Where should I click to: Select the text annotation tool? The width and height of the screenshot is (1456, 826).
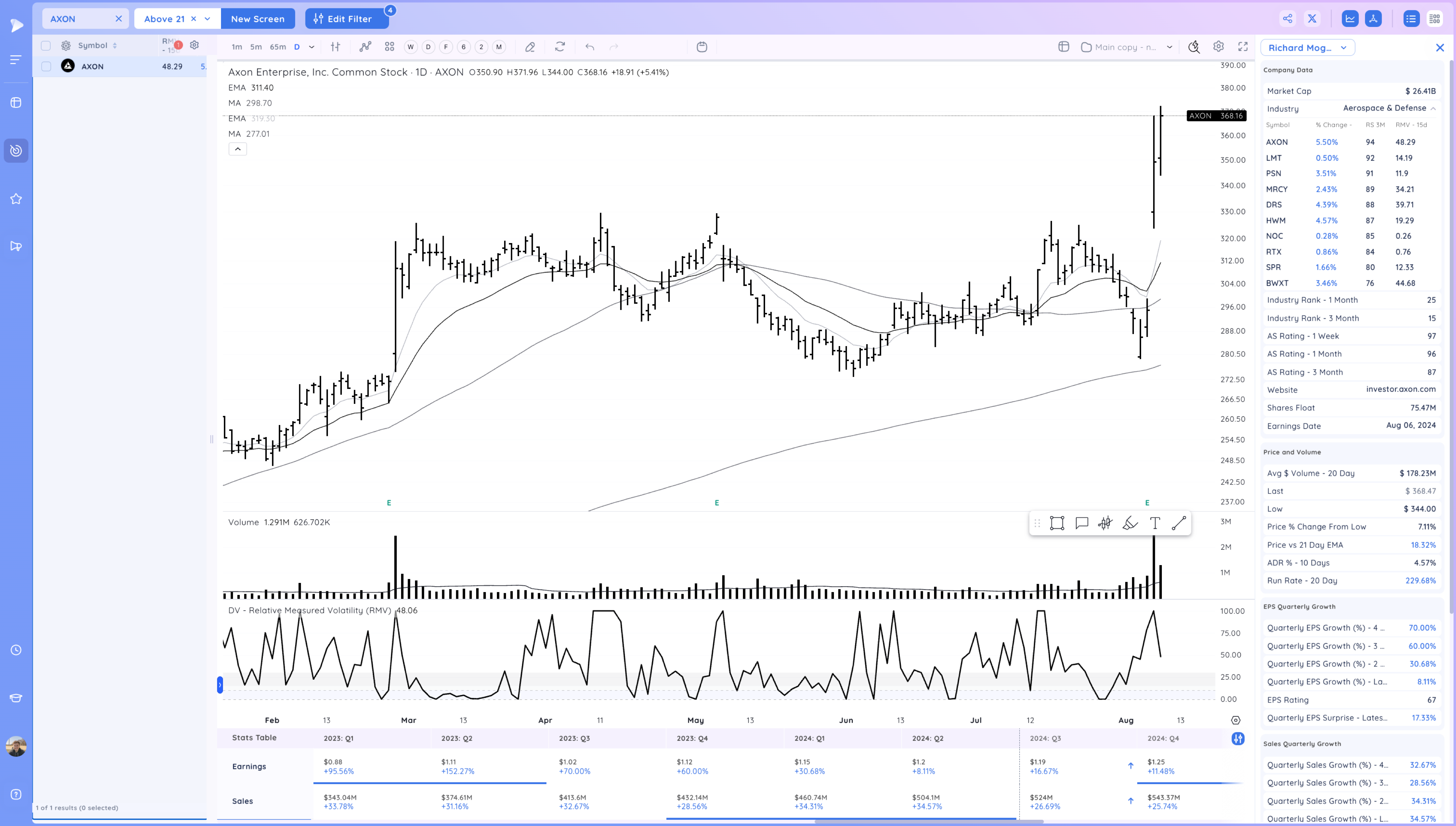[1155, 523]
